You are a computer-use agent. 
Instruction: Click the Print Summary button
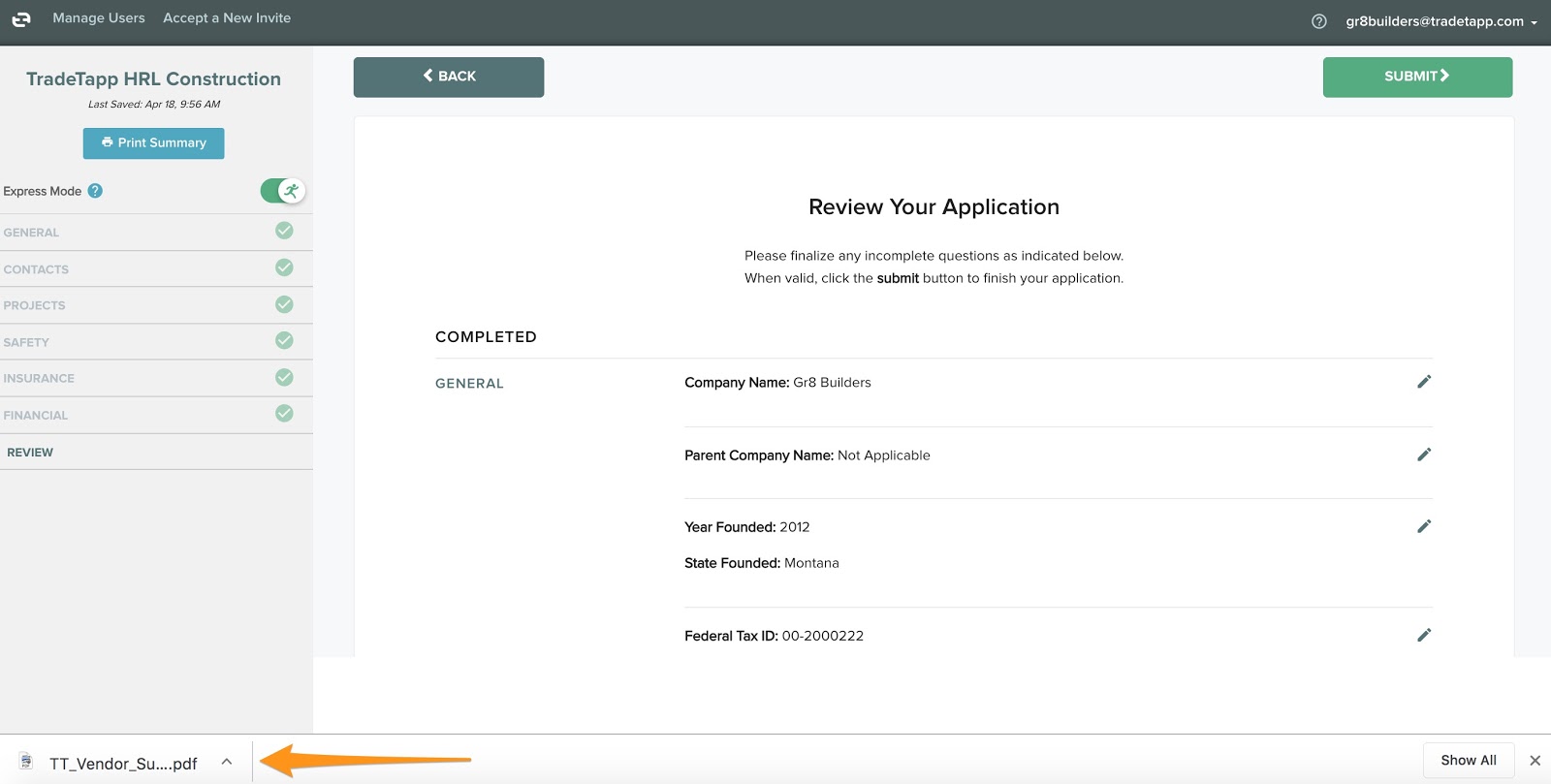[153, 143]
